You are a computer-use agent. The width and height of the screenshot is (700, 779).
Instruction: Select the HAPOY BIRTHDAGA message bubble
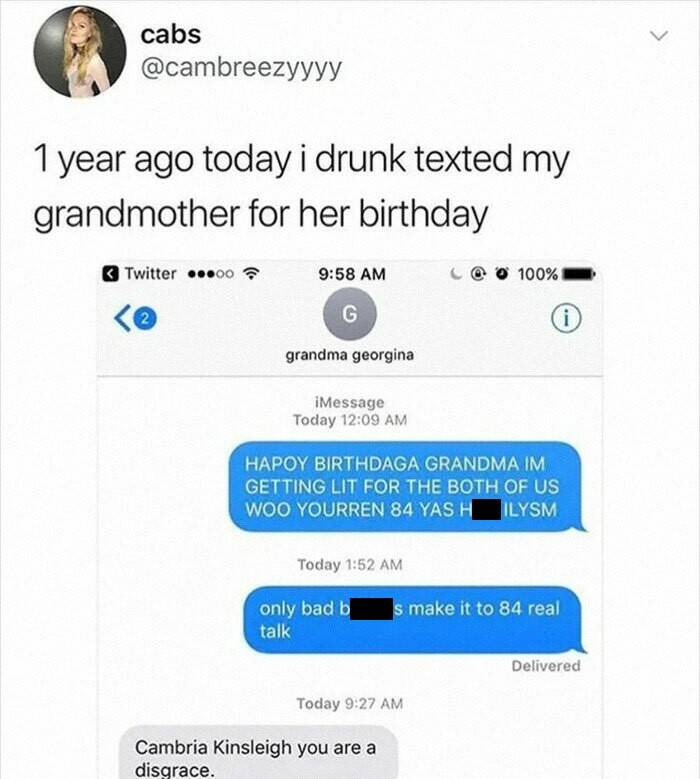tap(407, 487)
